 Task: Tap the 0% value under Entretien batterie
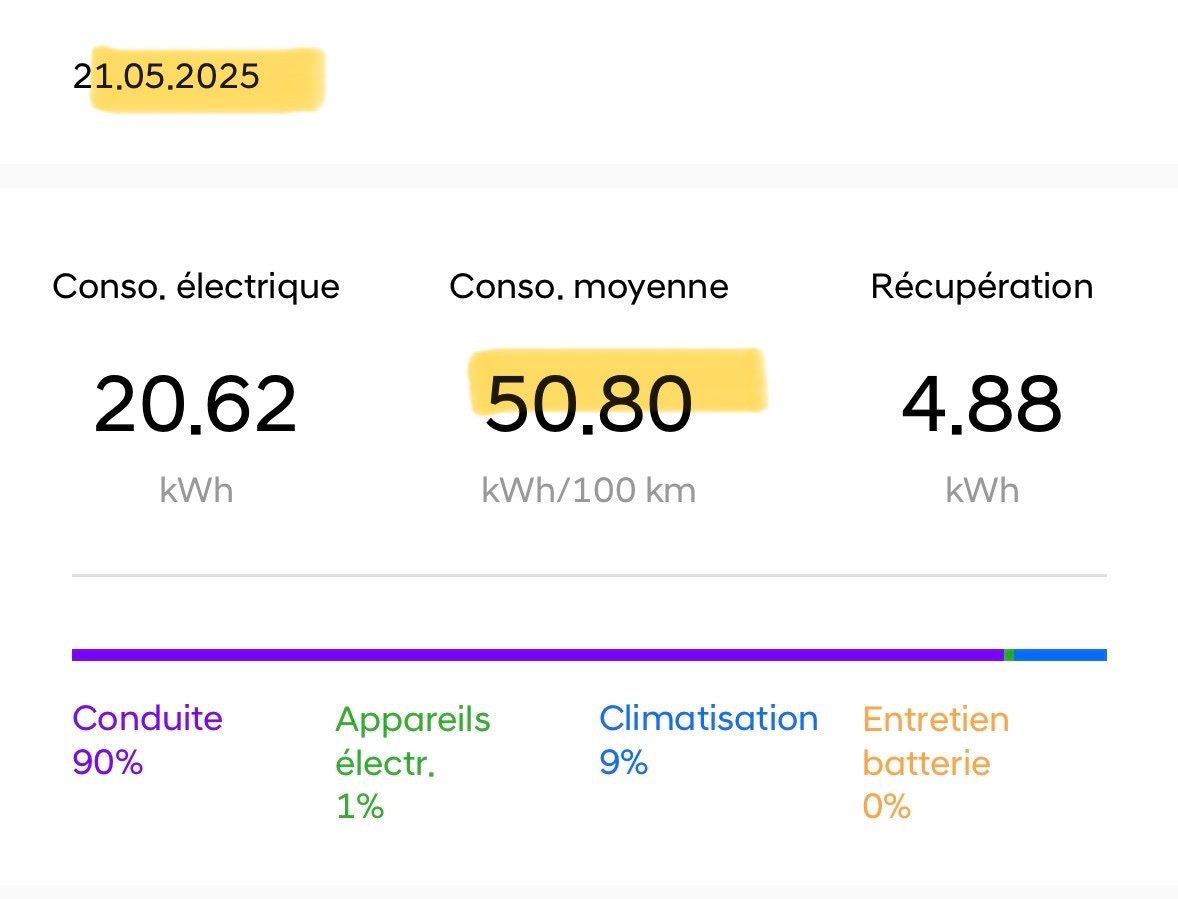point(887,806)
